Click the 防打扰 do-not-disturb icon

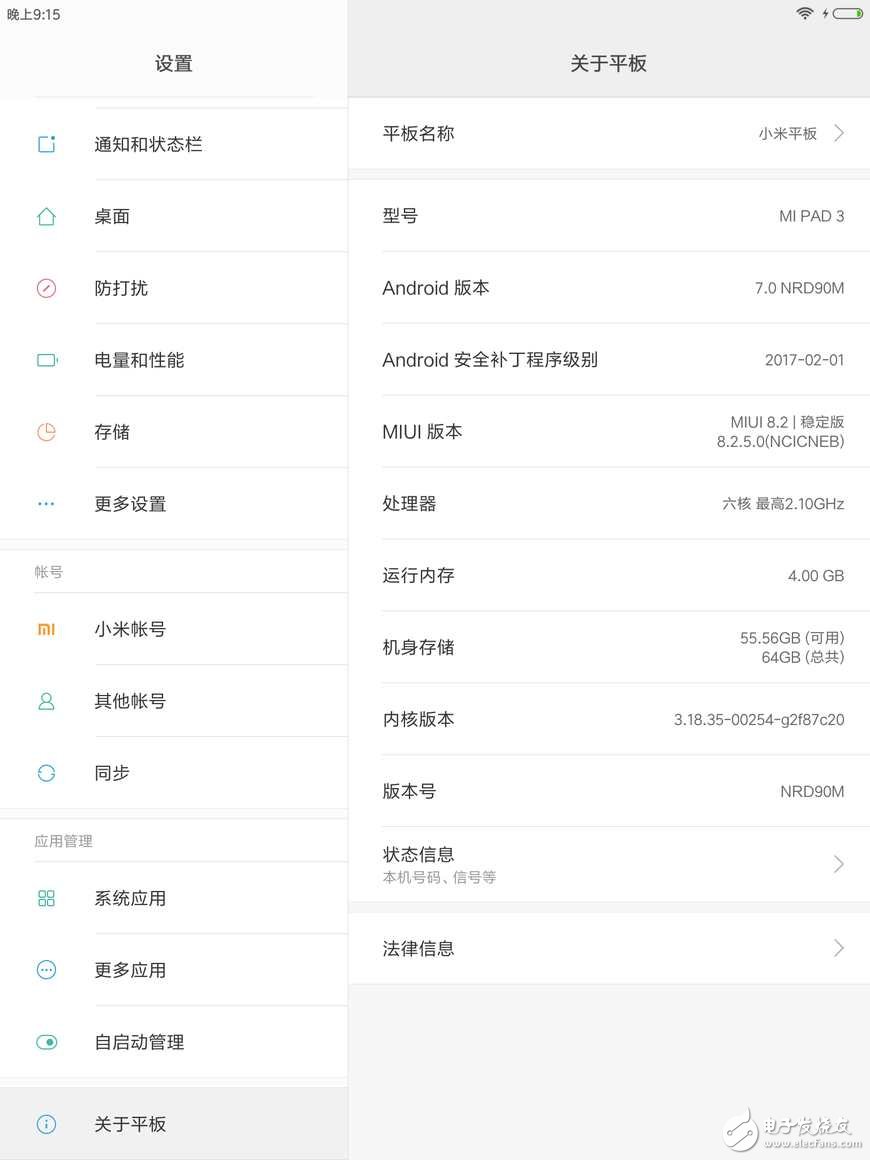[x=46, y=288]
